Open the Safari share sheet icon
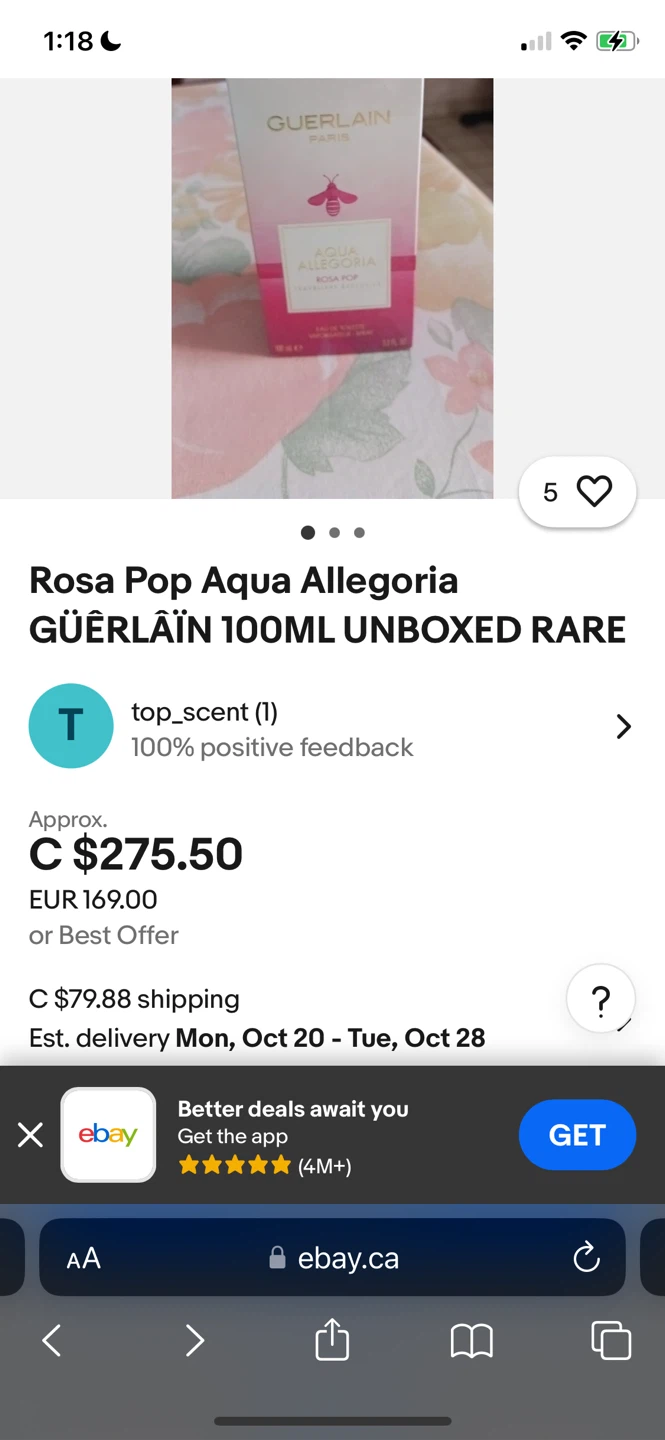Screen dimensions: 665x1440 click(332, 1340)
